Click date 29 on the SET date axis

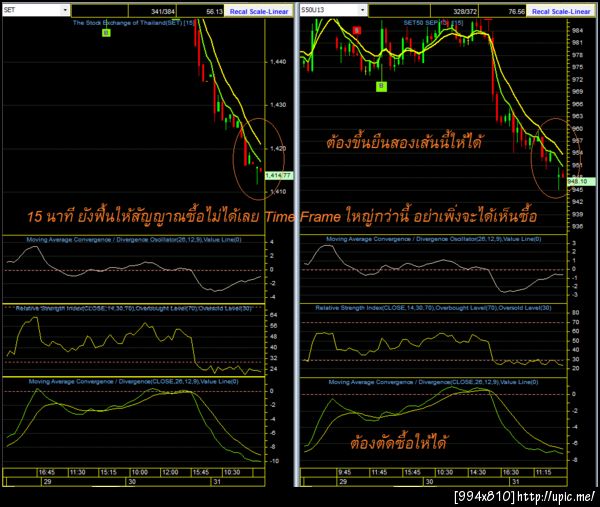47,481
